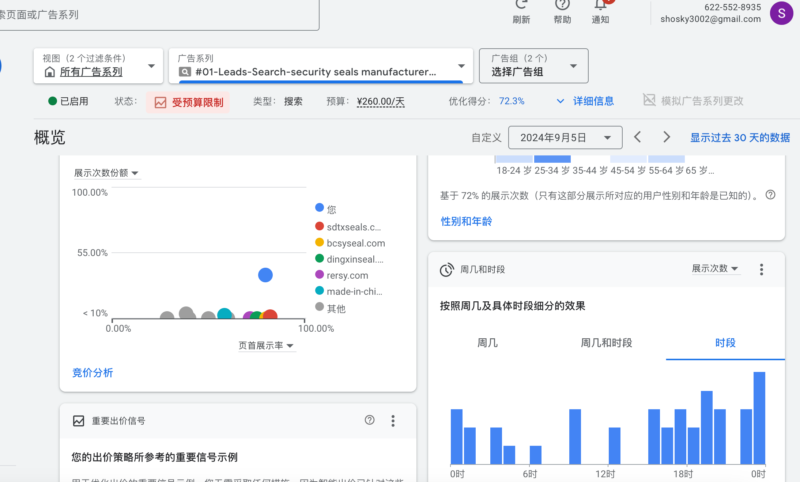This screenshot has height=482, width=800.
Task: Open the 页首展示率 axis dropdown
Action: 266,346
